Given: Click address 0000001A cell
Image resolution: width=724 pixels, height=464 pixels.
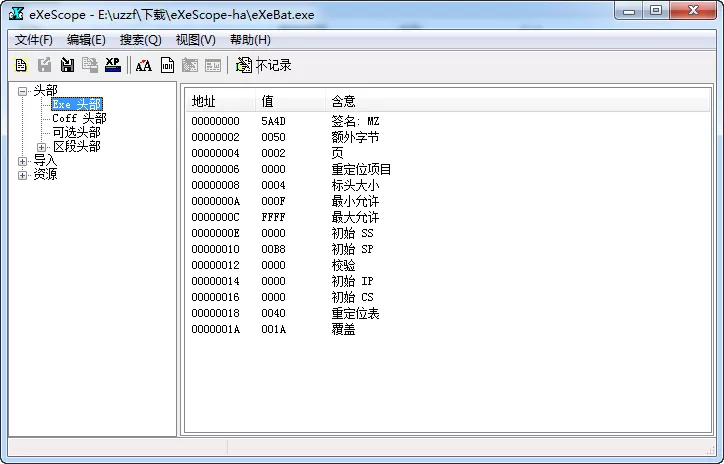Looking at the screenshot, I should click(x=216, y=329).
